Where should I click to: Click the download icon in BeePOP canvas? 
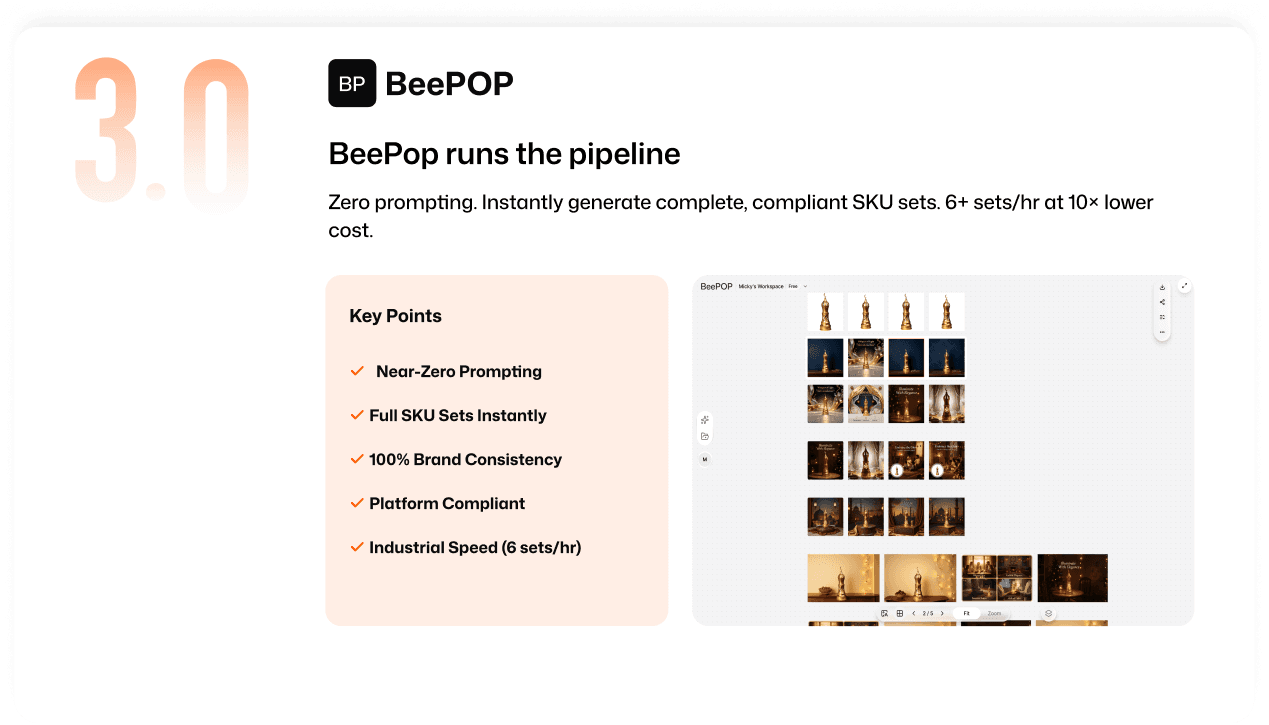point(1162,287)
